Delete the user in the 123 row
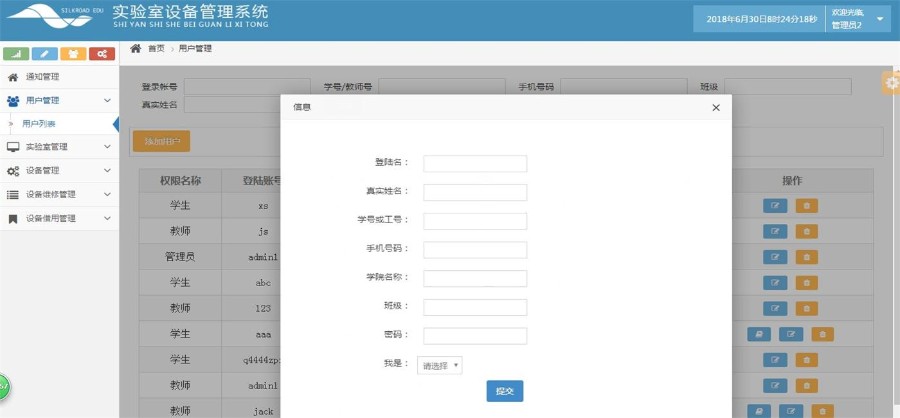Screen dimensions: 900x418 click(x=806, y=308)
